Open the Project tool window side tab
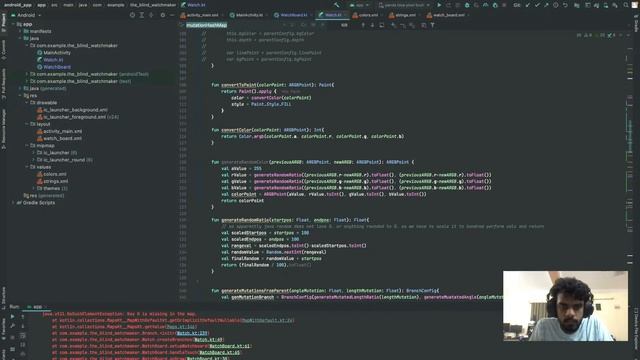Screen dimensions: 640x360 coord(3,23)
